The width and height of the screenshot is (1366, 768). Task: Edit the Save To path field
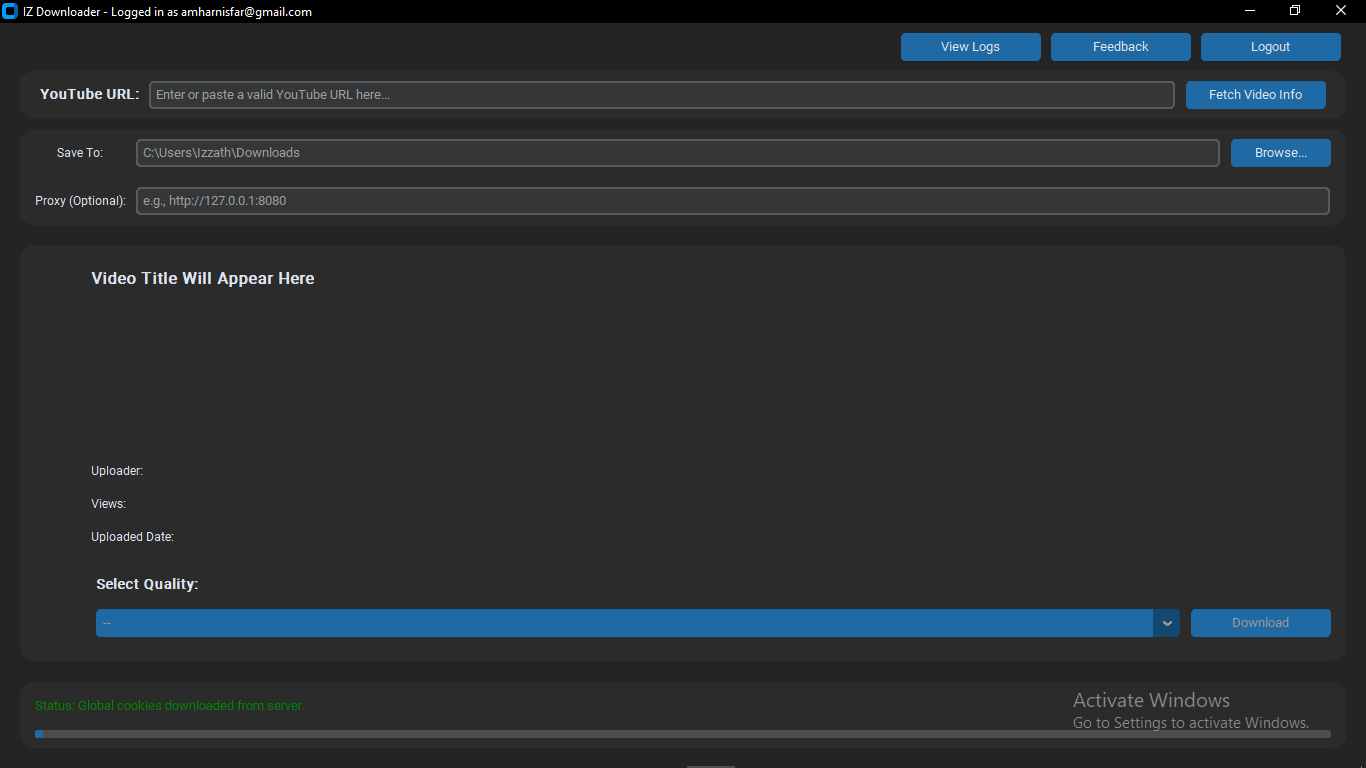pyautogui.click(x=676, y=152)
